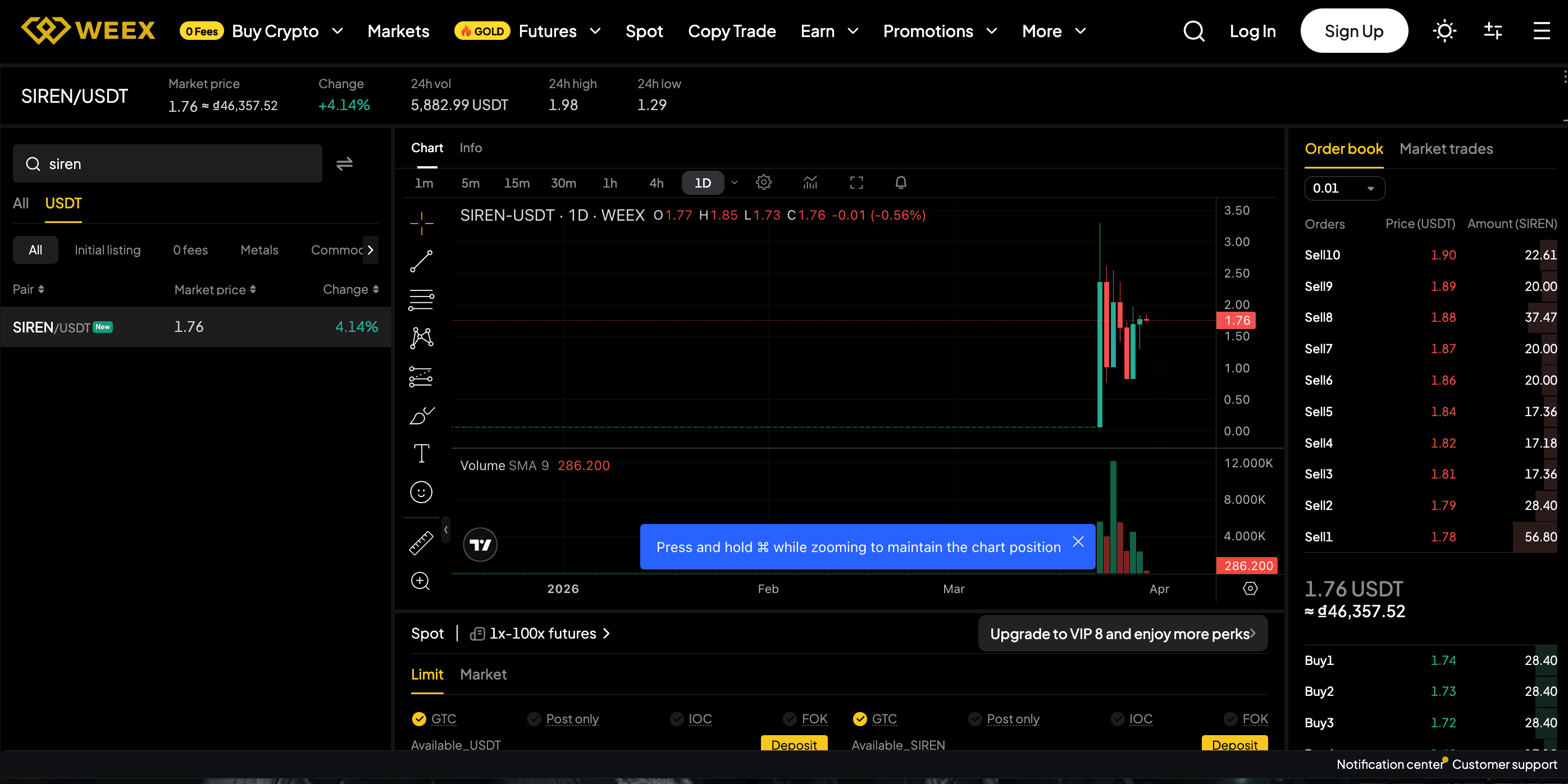Sort pairs list by Change
The image size is (1568, 784).
(x=350, y=289)
